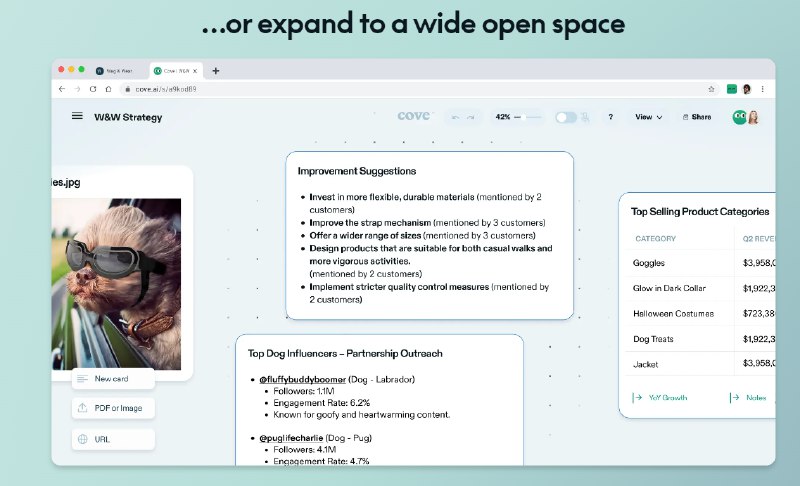The width and height of the screenshot is (800, 486).
Task: Adjust the 42% zoom slider
Action: 528,117
